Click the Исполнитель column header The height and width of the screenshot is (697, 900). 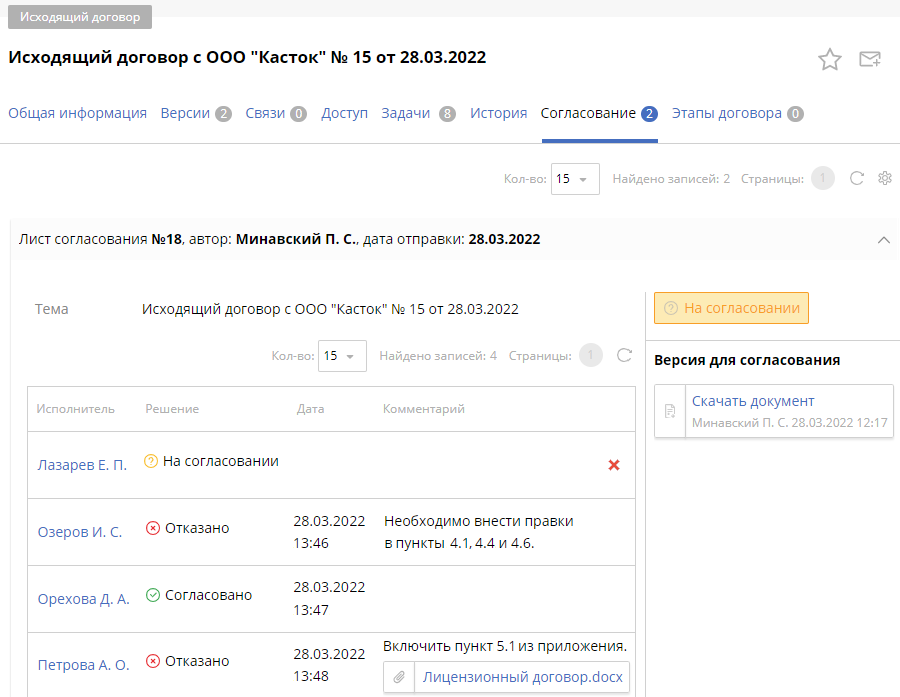coord(75,409)
